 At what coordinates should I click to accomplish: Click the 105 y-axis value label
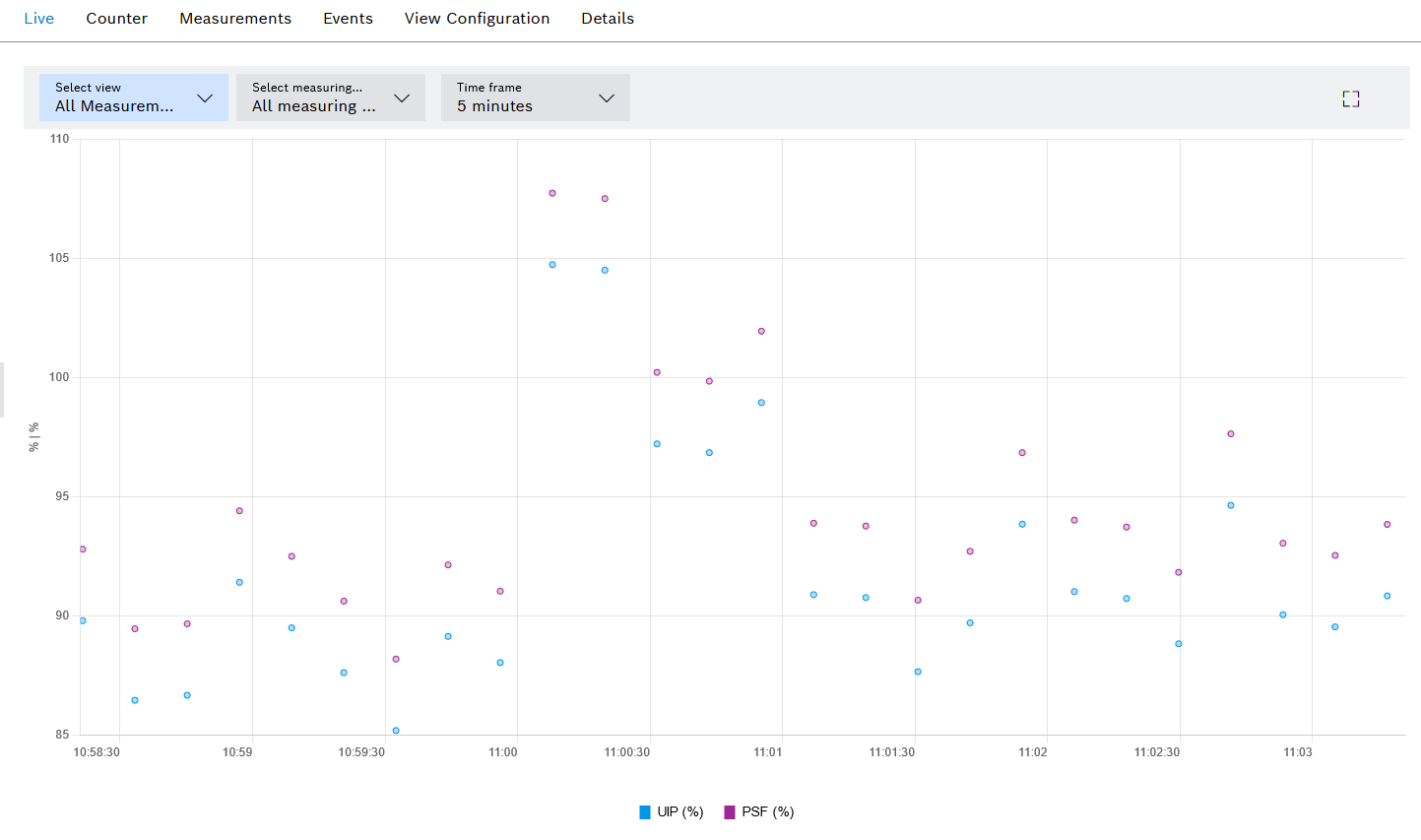point(60,258)
